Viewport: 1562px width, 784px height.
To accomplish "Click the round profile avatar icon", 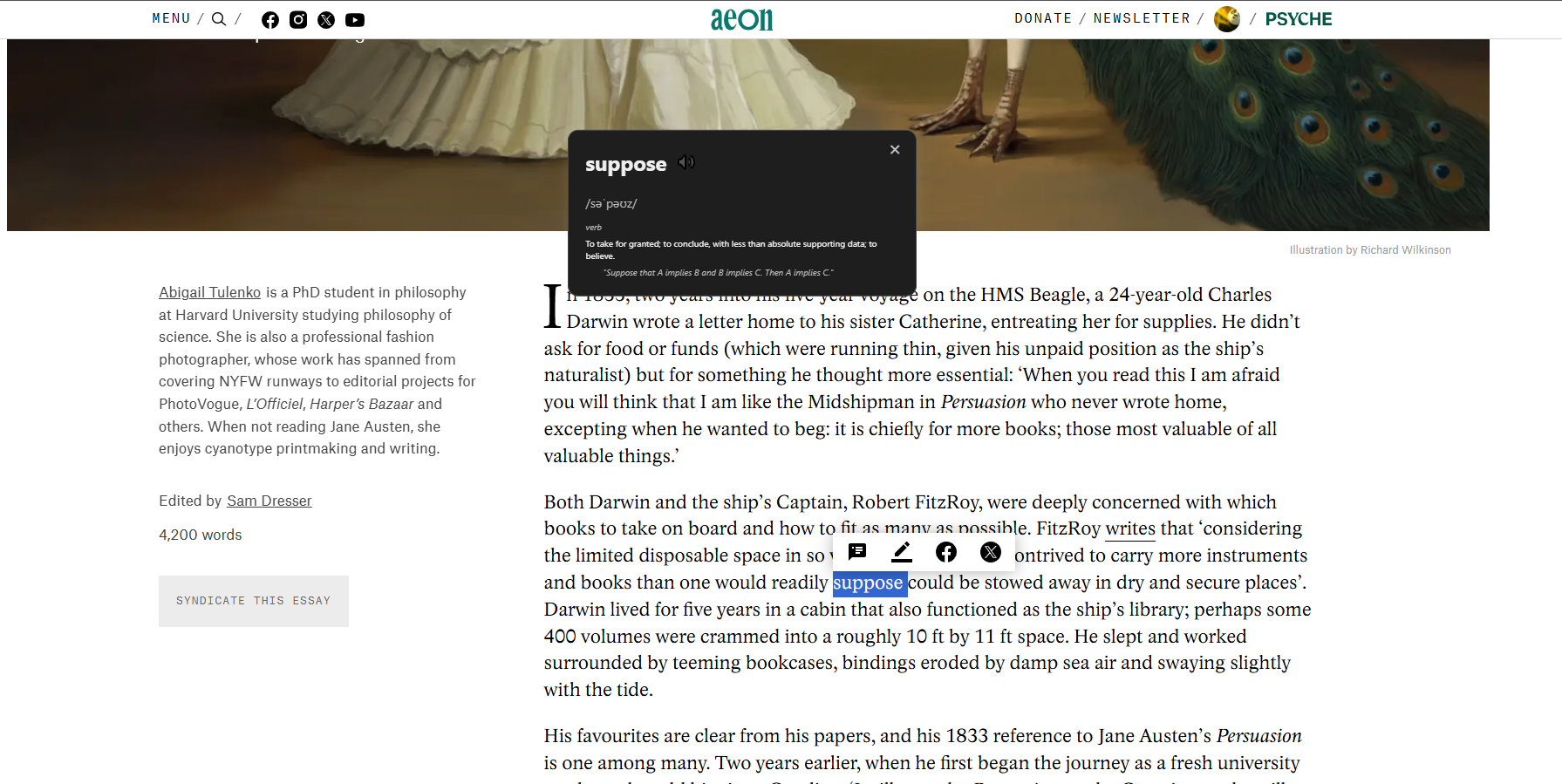I will pos(1227,19).
